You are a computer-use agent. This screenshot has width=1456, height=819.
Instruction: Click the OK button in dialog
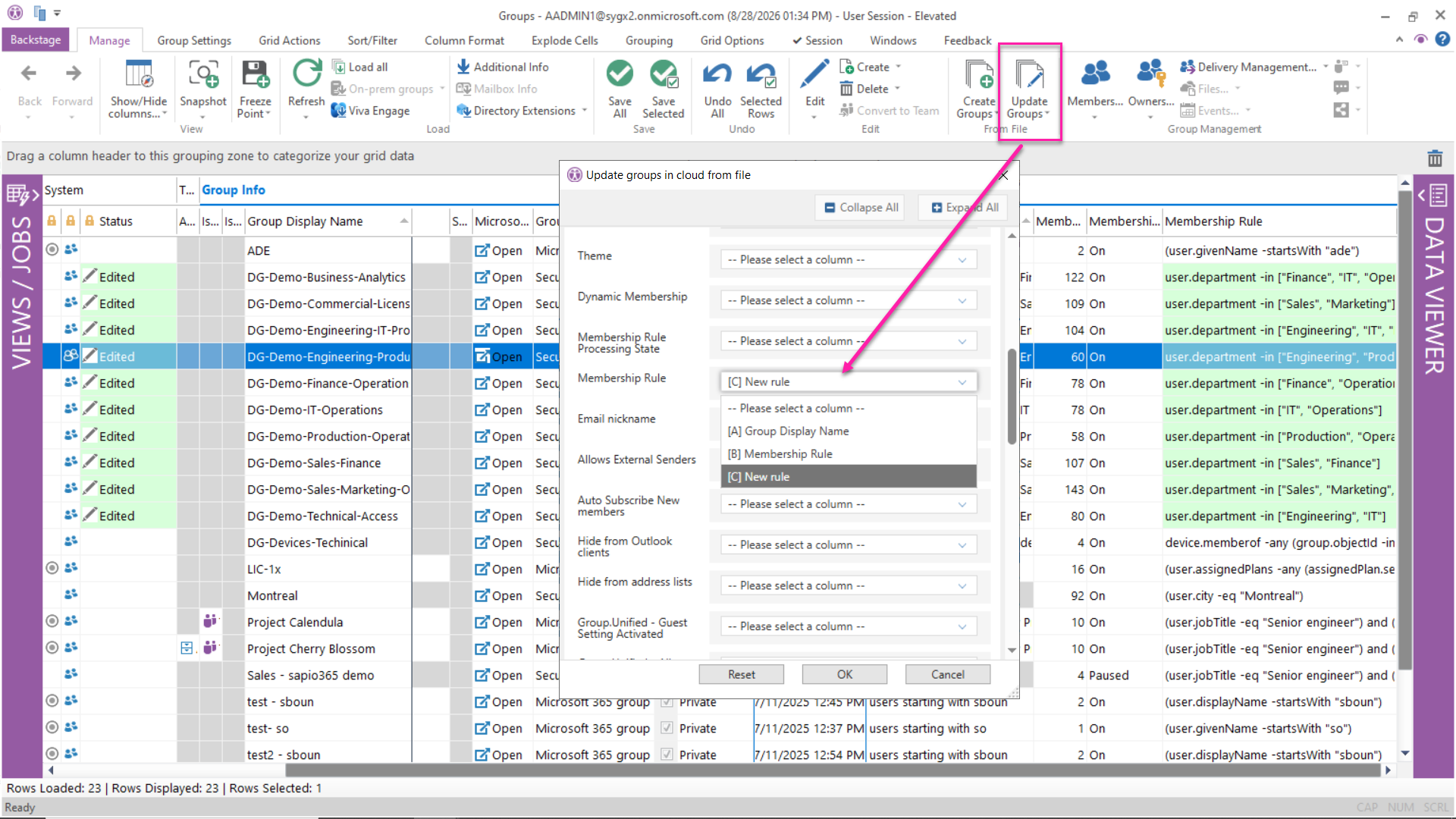[x=845, y=674]
